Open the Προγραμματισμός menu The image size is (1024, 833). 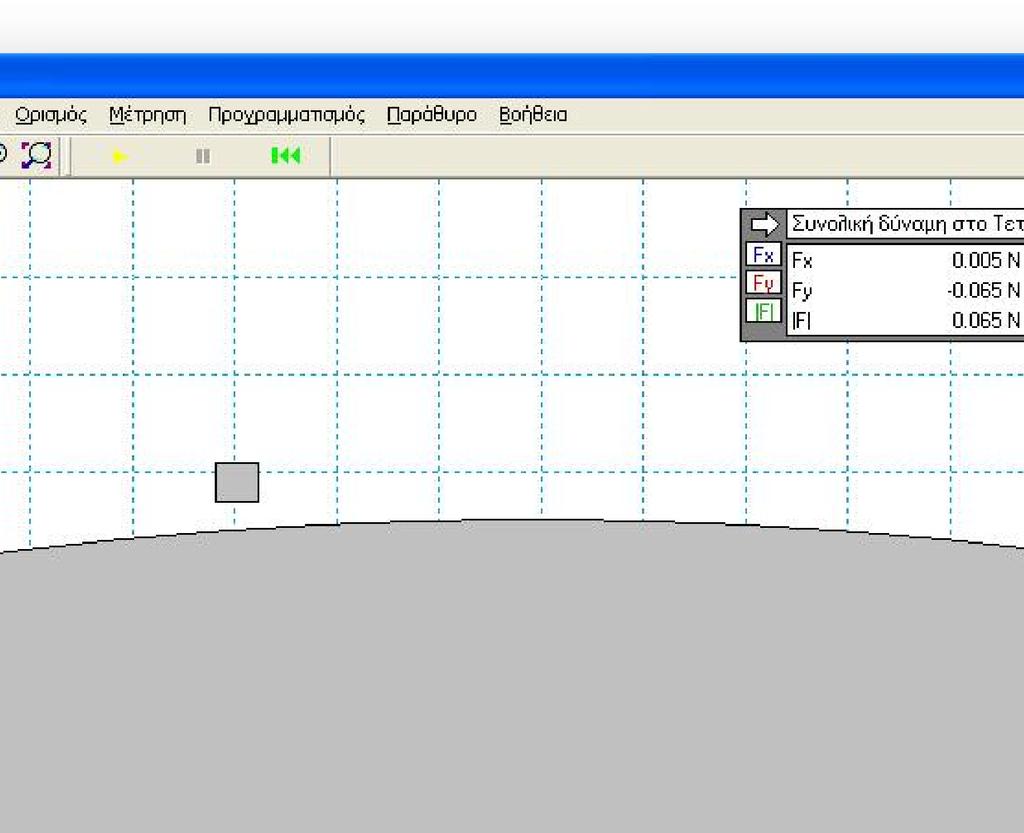286,116
